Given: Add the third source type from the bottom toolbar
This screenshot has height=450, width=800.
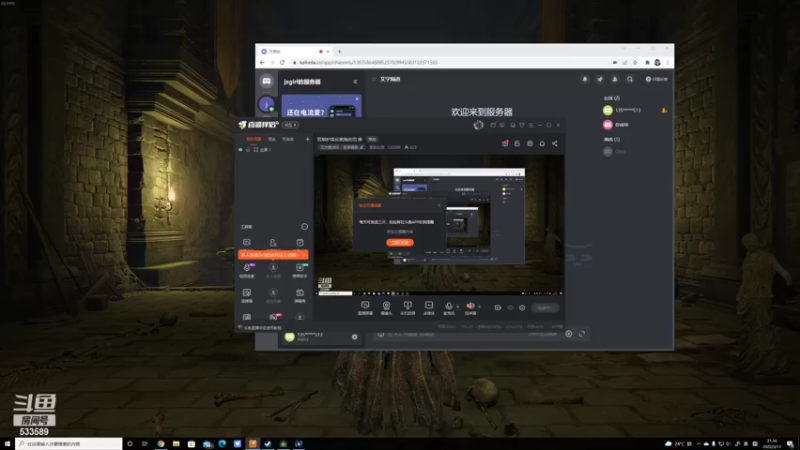Looking at the screenshot, I should [407, 308].
